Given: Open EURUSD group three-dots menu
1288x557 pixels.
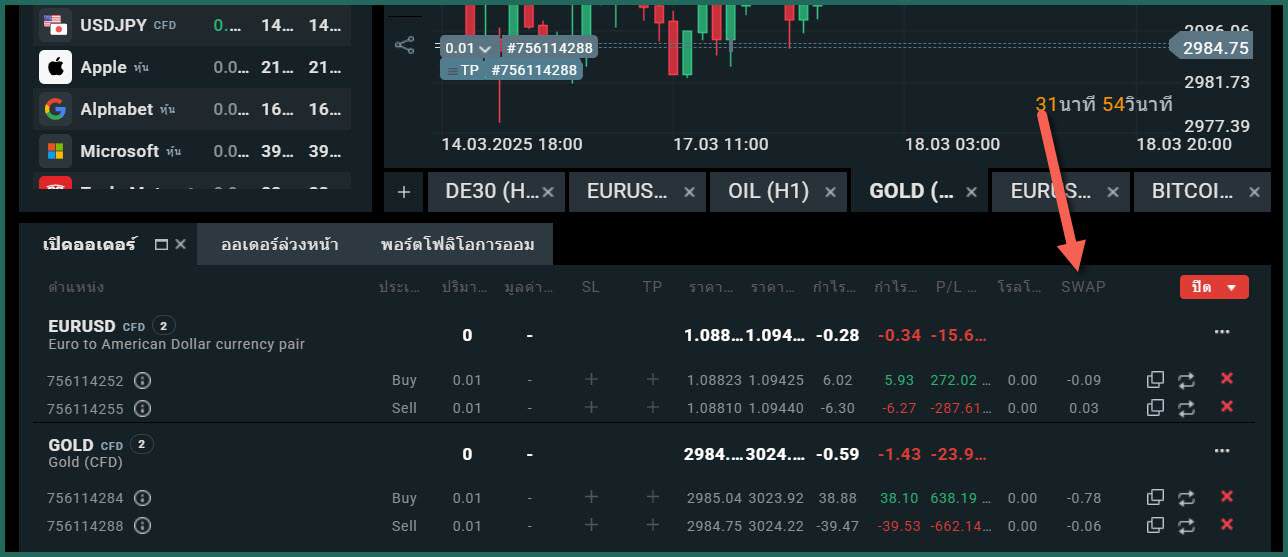Looking at the screenshot, I should (1222, 331).
